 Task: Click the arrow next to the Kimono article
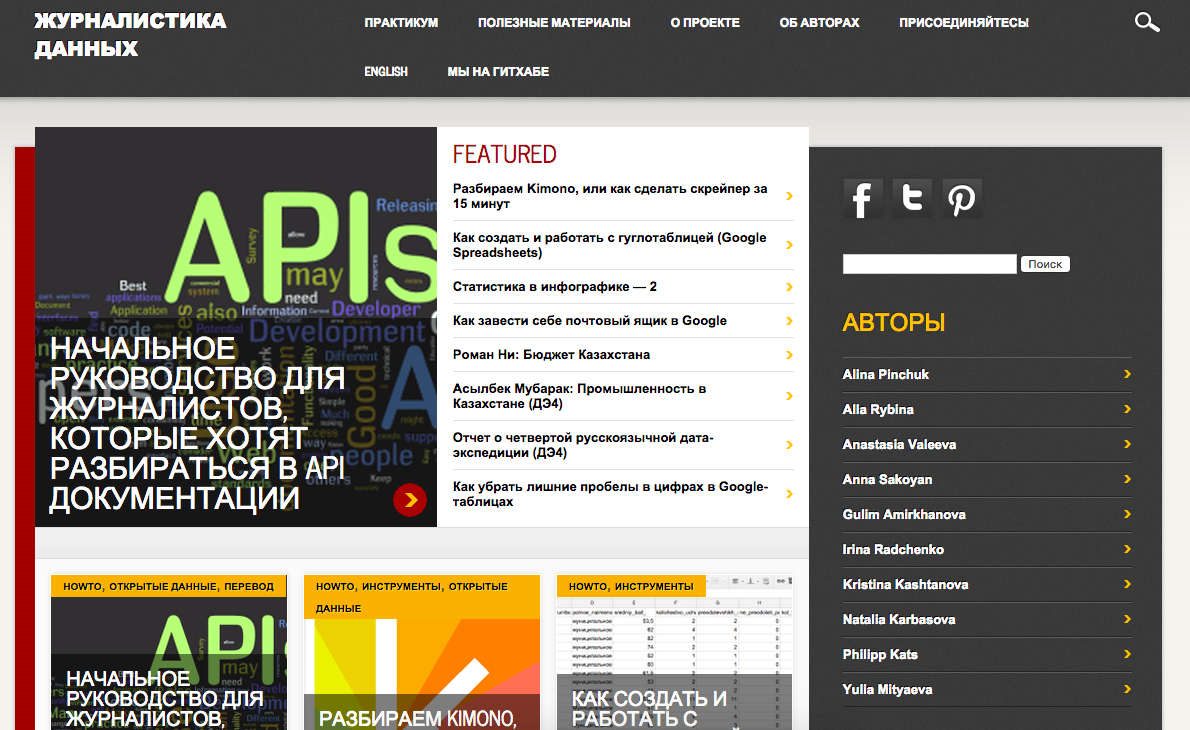(789, 196)
